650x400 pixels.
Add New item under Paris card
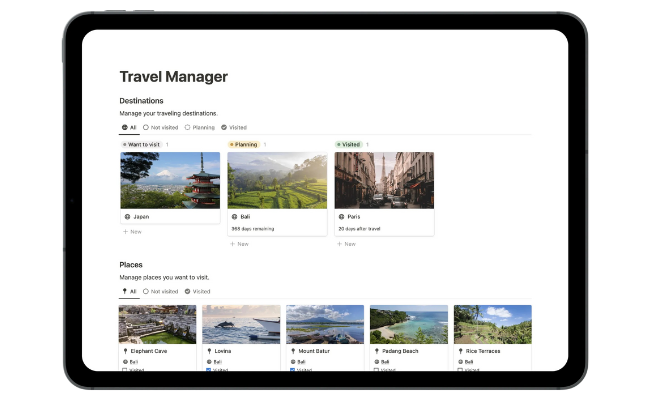coord(346,244)
